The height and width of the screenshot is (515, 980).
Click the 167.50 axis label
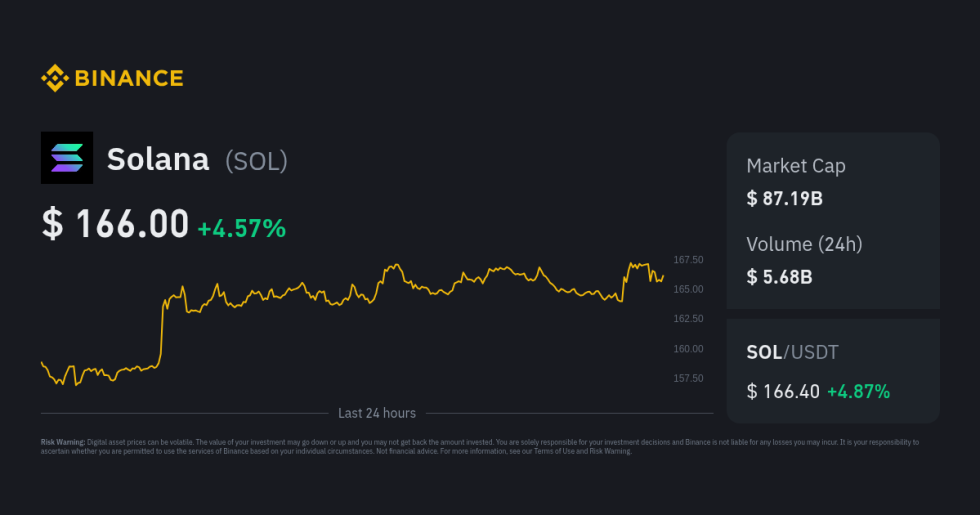pyautogui.click(x=688, y=260)
